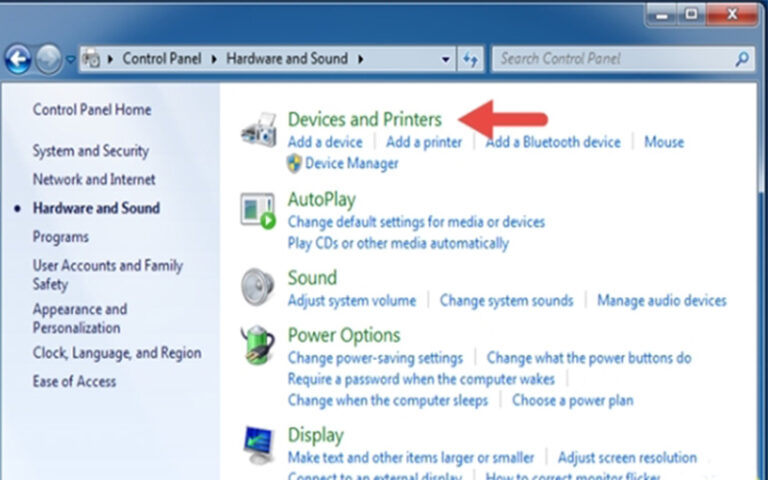
Task: Click the Display monitor icon
Action: [x=259, y=445]
